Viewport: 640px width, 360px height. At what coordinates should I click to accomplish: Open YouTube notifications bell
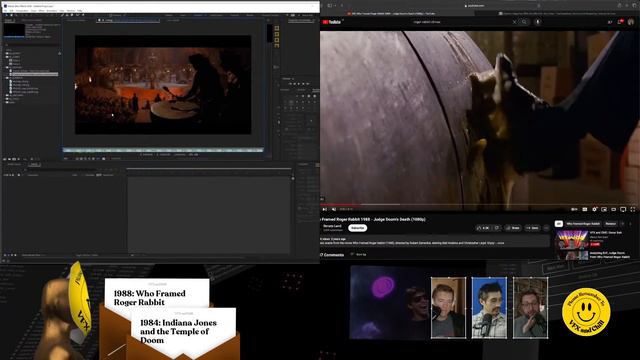(620, 22)
